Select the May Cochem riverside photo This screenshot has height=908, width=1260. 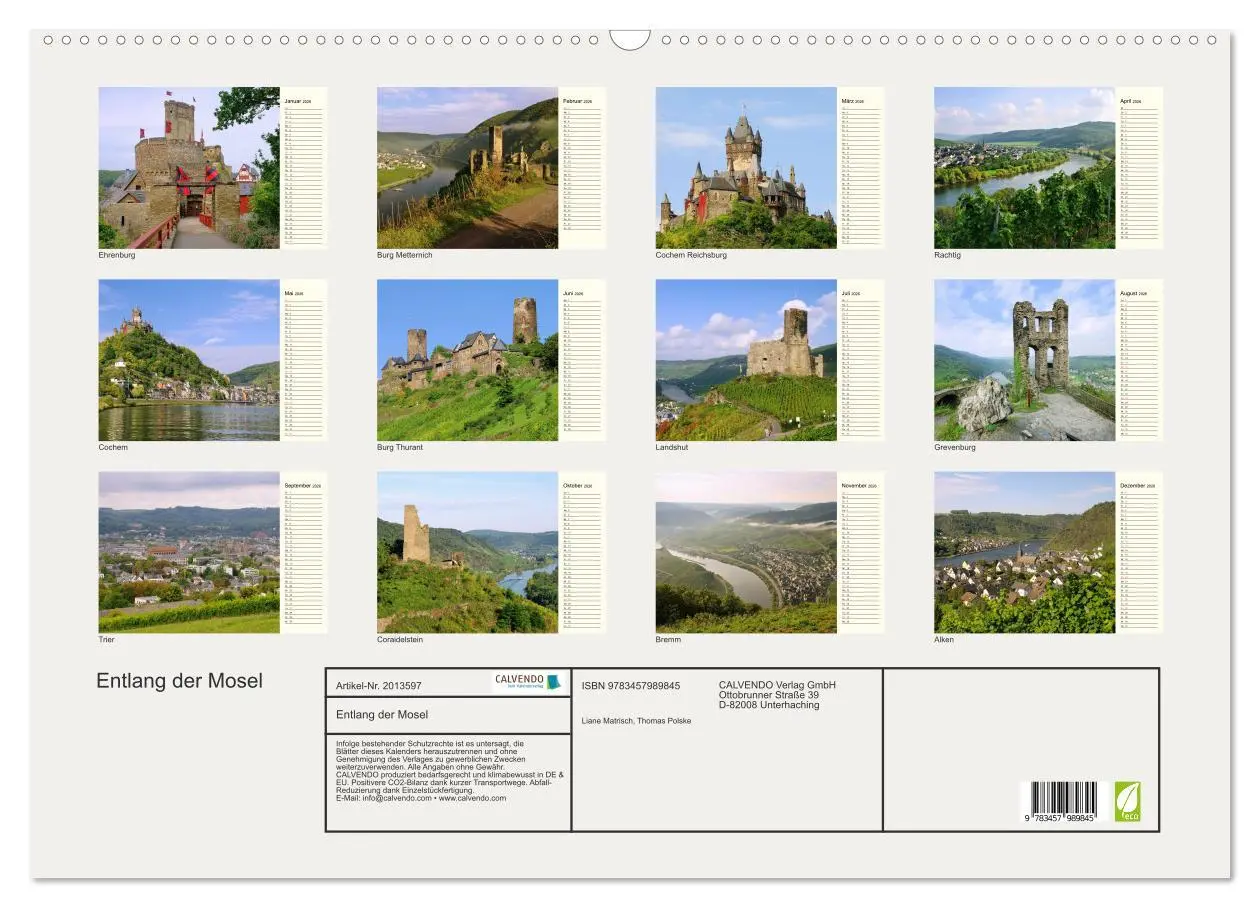pos(190,360)
